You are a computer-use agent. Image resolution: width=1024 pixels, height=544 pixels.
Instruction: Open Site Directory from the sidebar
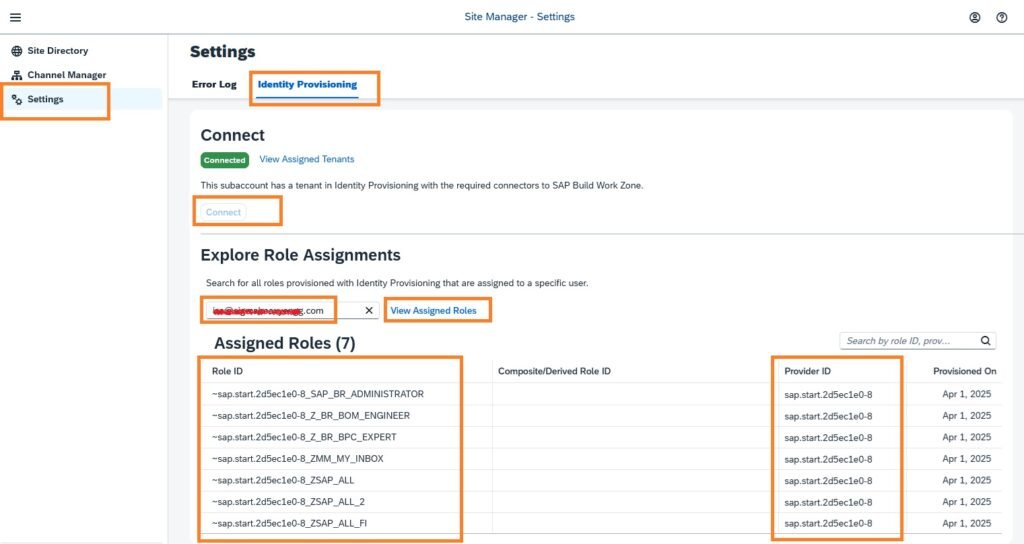[57, 51]
